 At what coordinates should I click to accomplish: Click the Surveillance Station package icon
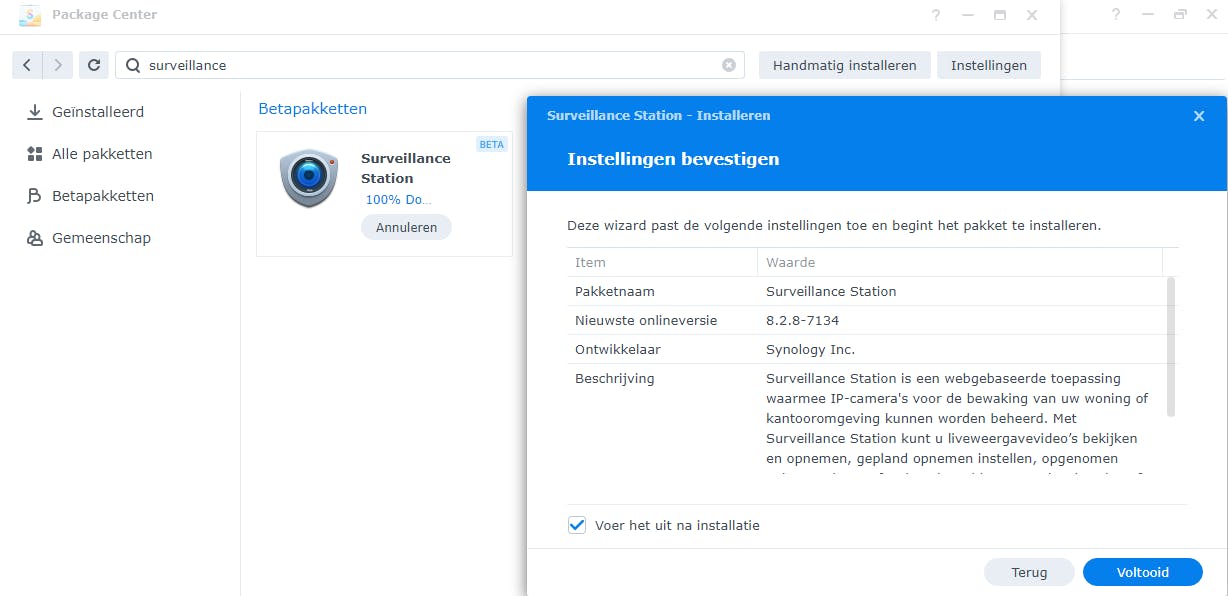pyautogui.click(x=309, y=178)
